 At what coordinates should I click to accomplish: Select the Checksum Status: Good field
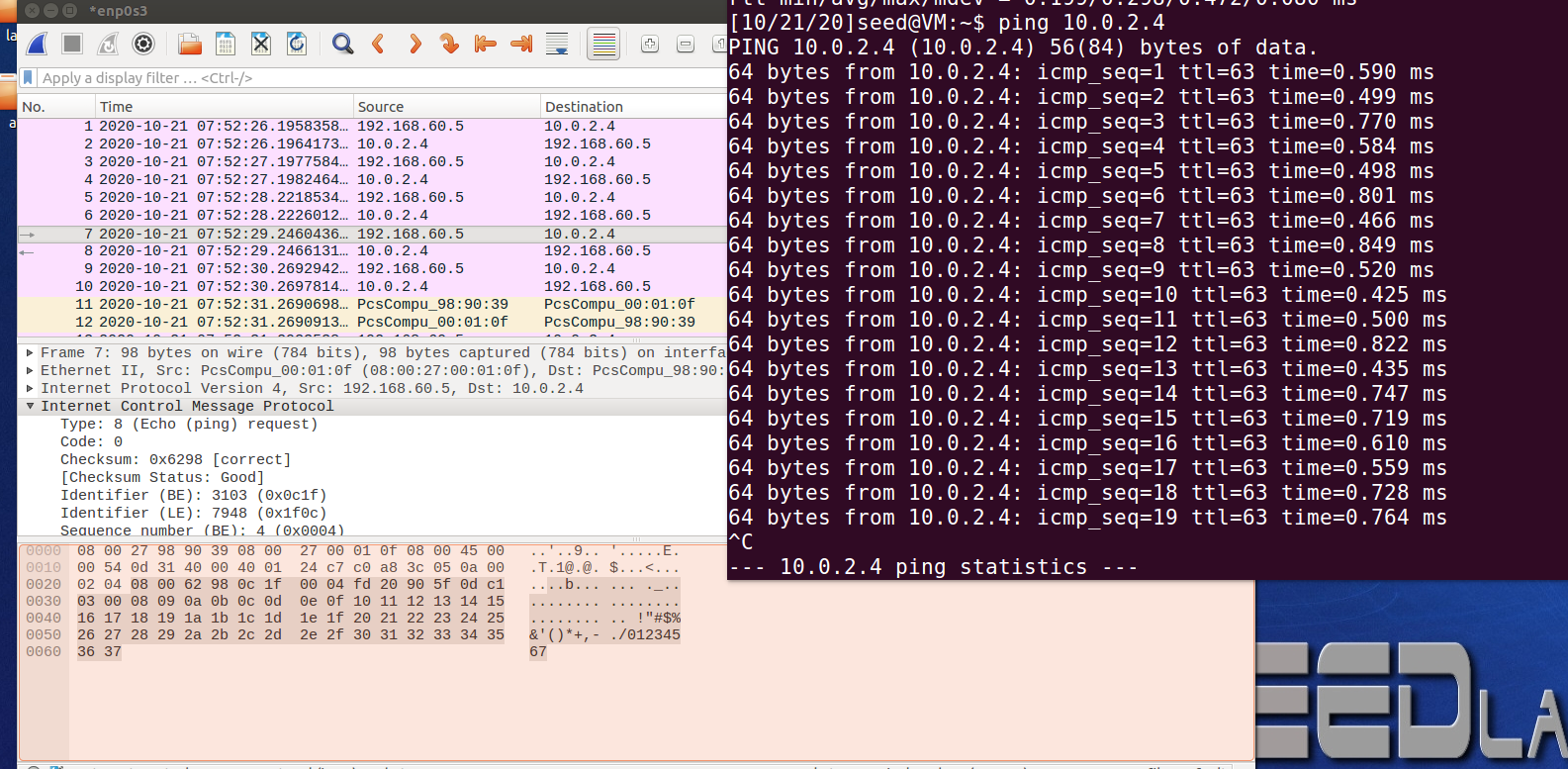(162, 477)
